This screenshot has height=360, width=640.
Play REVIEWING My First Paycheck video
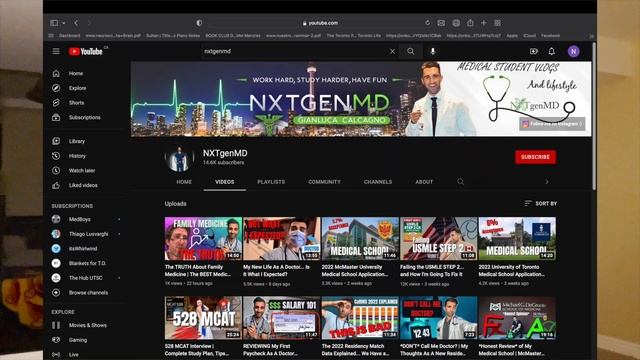(x=282, y=318)
